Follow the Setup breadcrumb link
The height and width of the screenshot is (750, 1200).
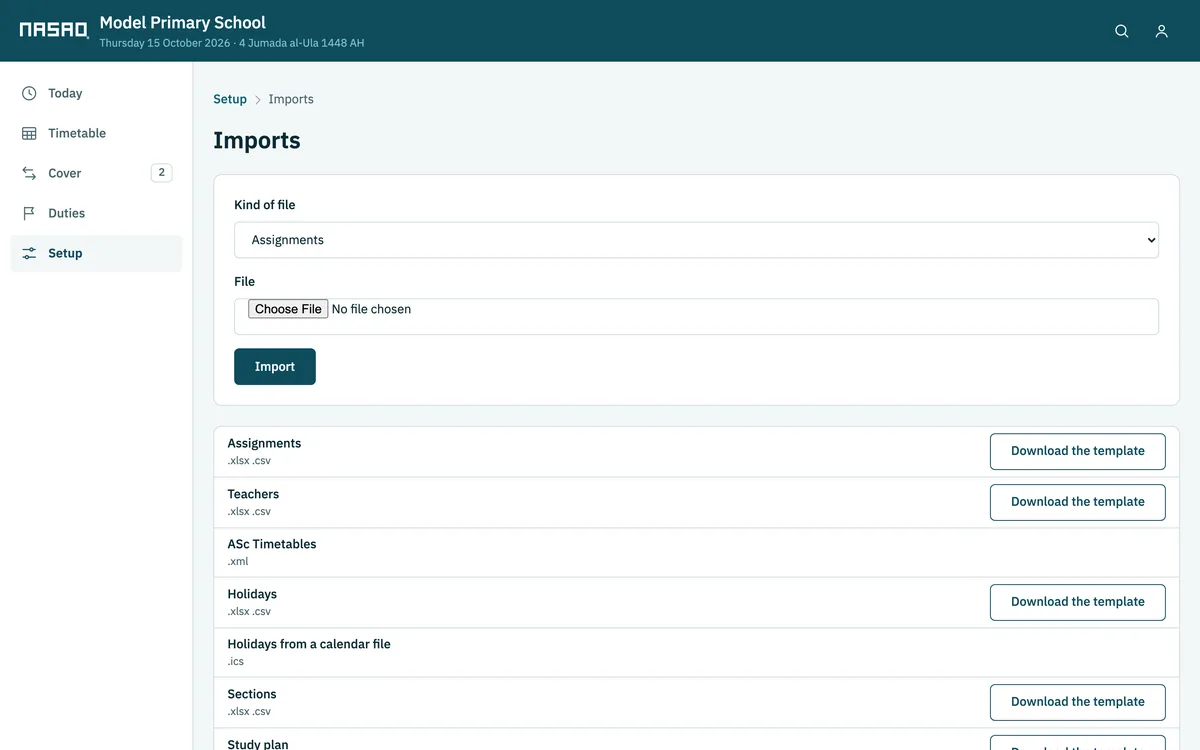[x=230, y=99]
